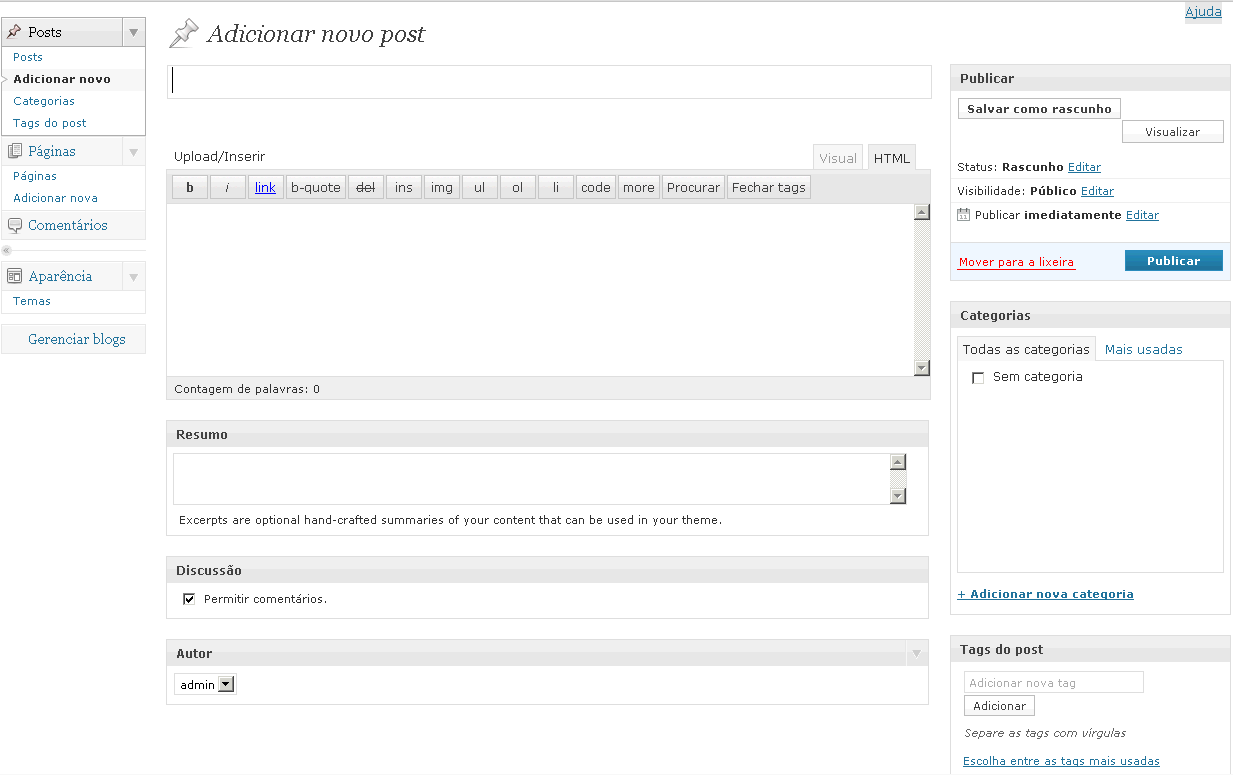This screenshot has height=775, width=1233.
Task: Open the admin author dropdown
Action: coord(205,685)
